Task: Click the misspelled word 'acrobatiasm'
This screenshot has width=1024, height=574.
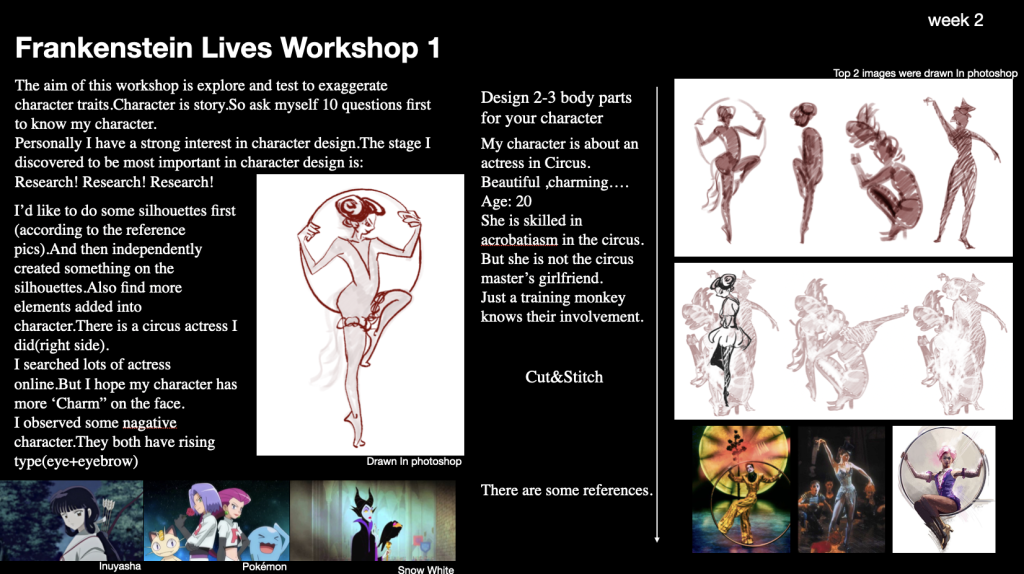Action: pos(519,240)
